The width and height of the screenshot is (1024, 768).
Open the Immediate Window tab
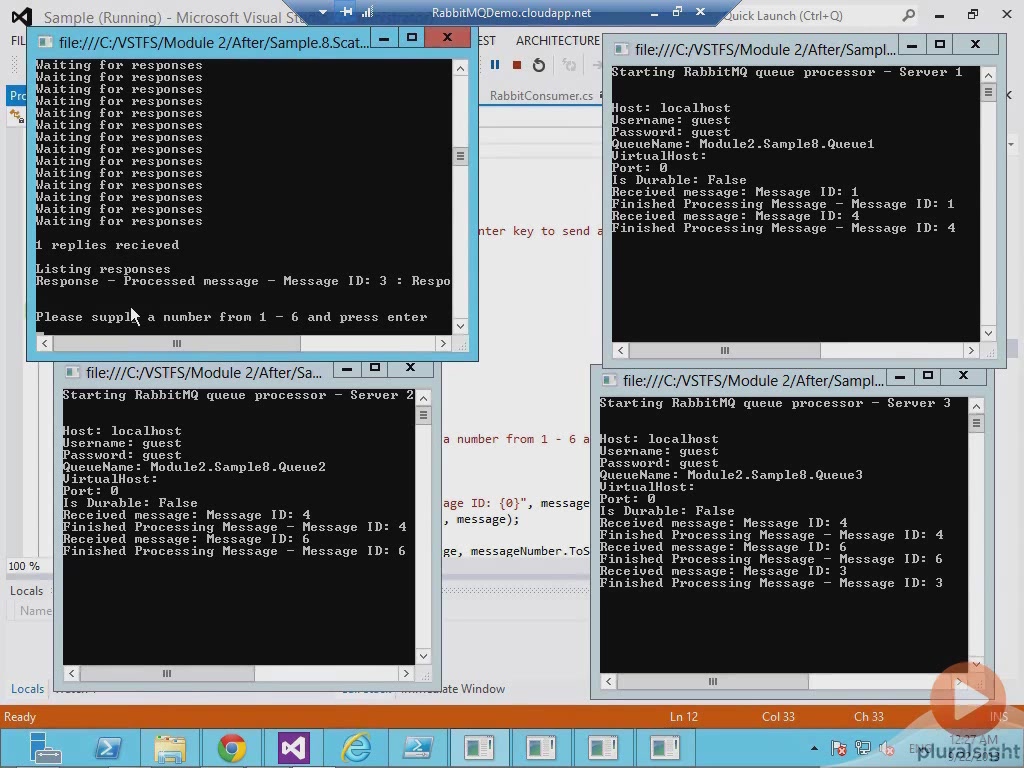pos(453,689)
